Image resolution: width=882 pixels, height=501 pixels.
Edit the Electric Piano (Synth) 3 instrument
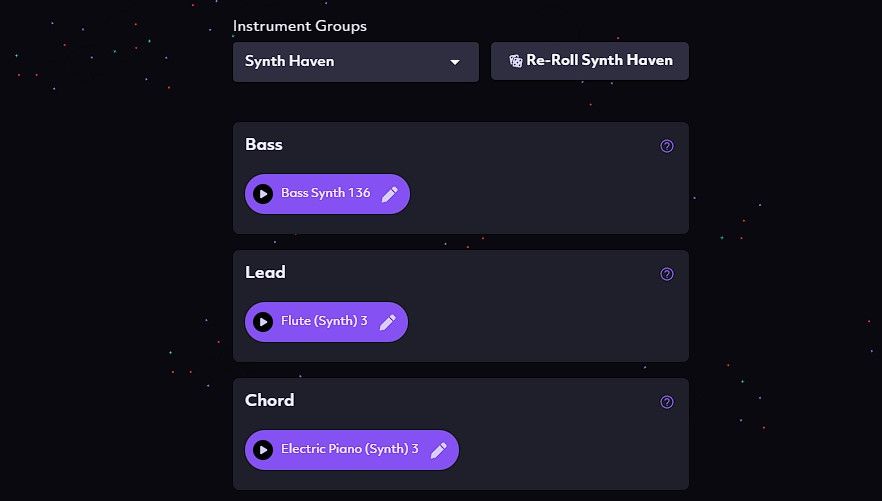coord(438,450)
